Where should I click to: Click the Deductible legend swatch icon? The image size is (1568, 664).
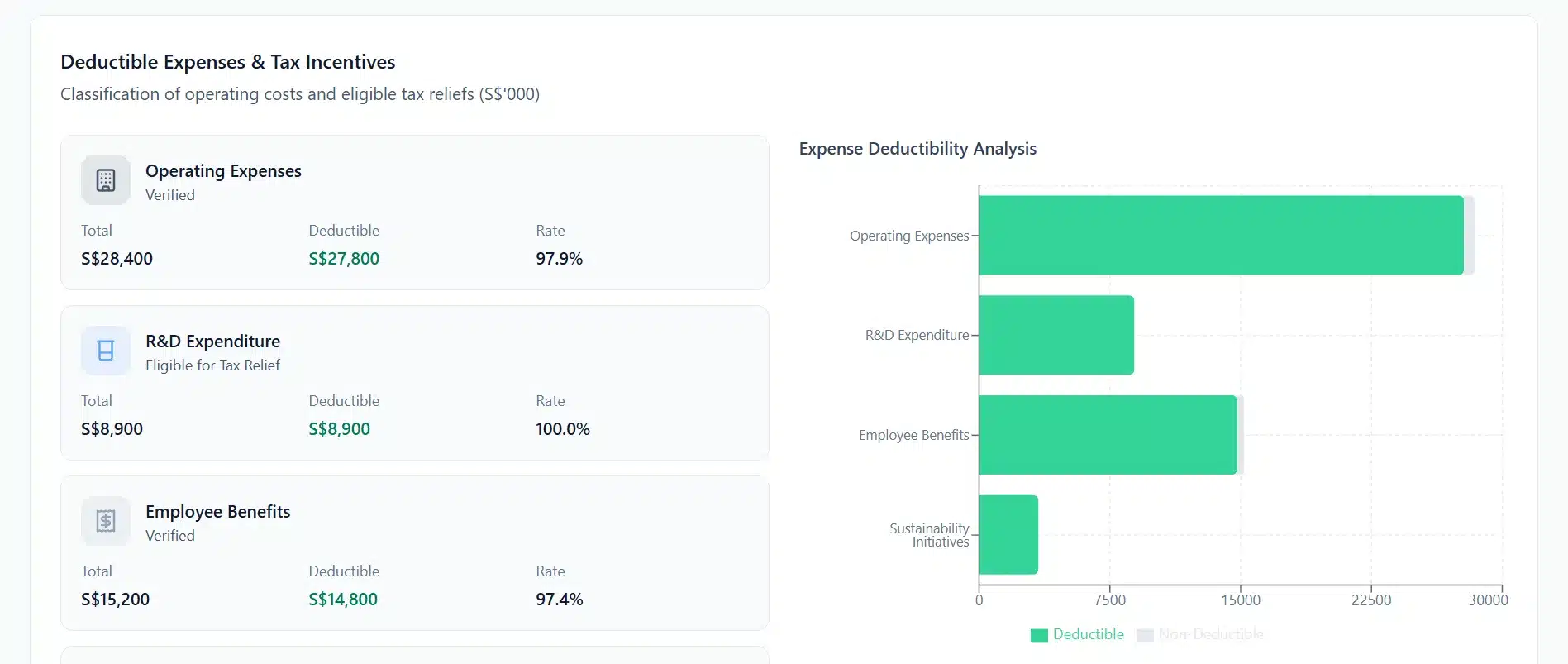[1039, 634]
